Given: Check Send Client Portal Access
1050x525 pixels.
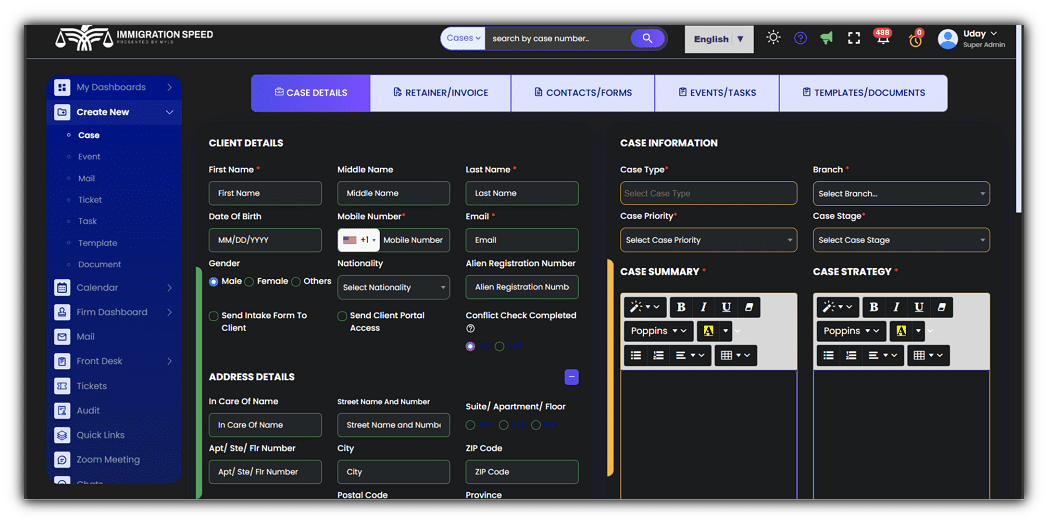Looking at the screenshot, I should coord(342,316).
